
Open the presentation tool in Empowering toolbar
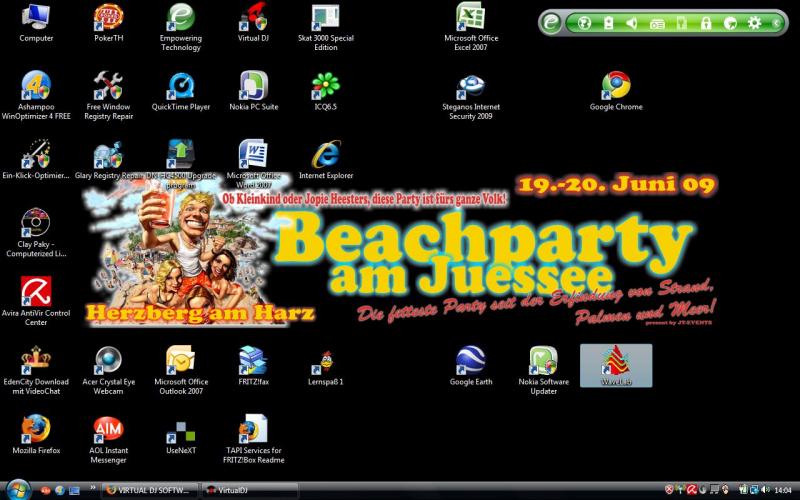[x=657, y=23]
